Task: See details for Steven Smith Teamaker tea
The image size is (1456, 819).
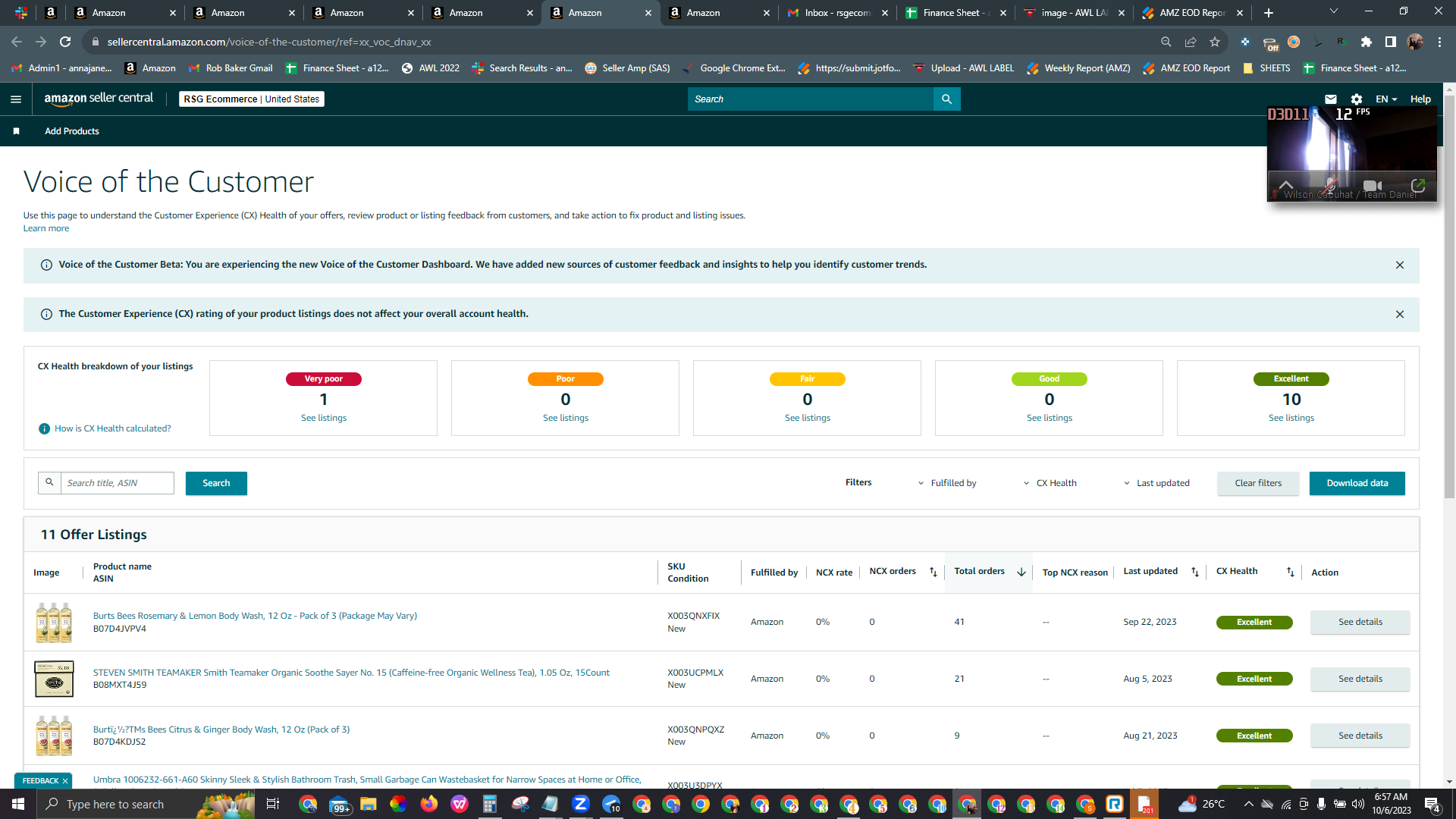Action: 1360,679
